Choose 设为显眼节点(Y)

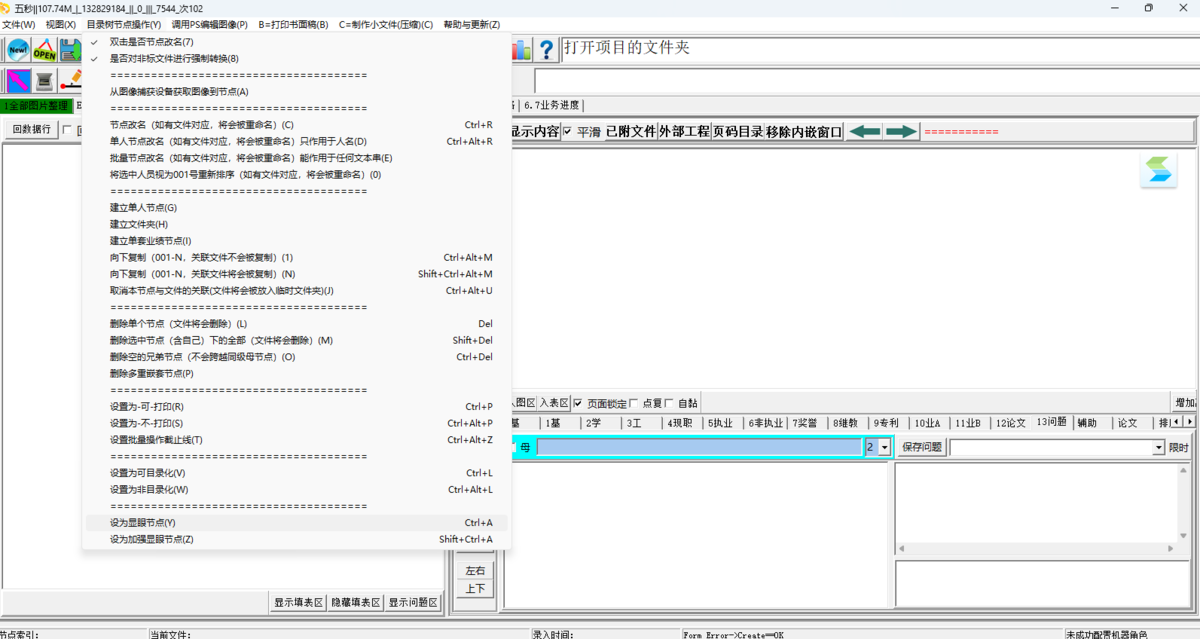[297, 523]
